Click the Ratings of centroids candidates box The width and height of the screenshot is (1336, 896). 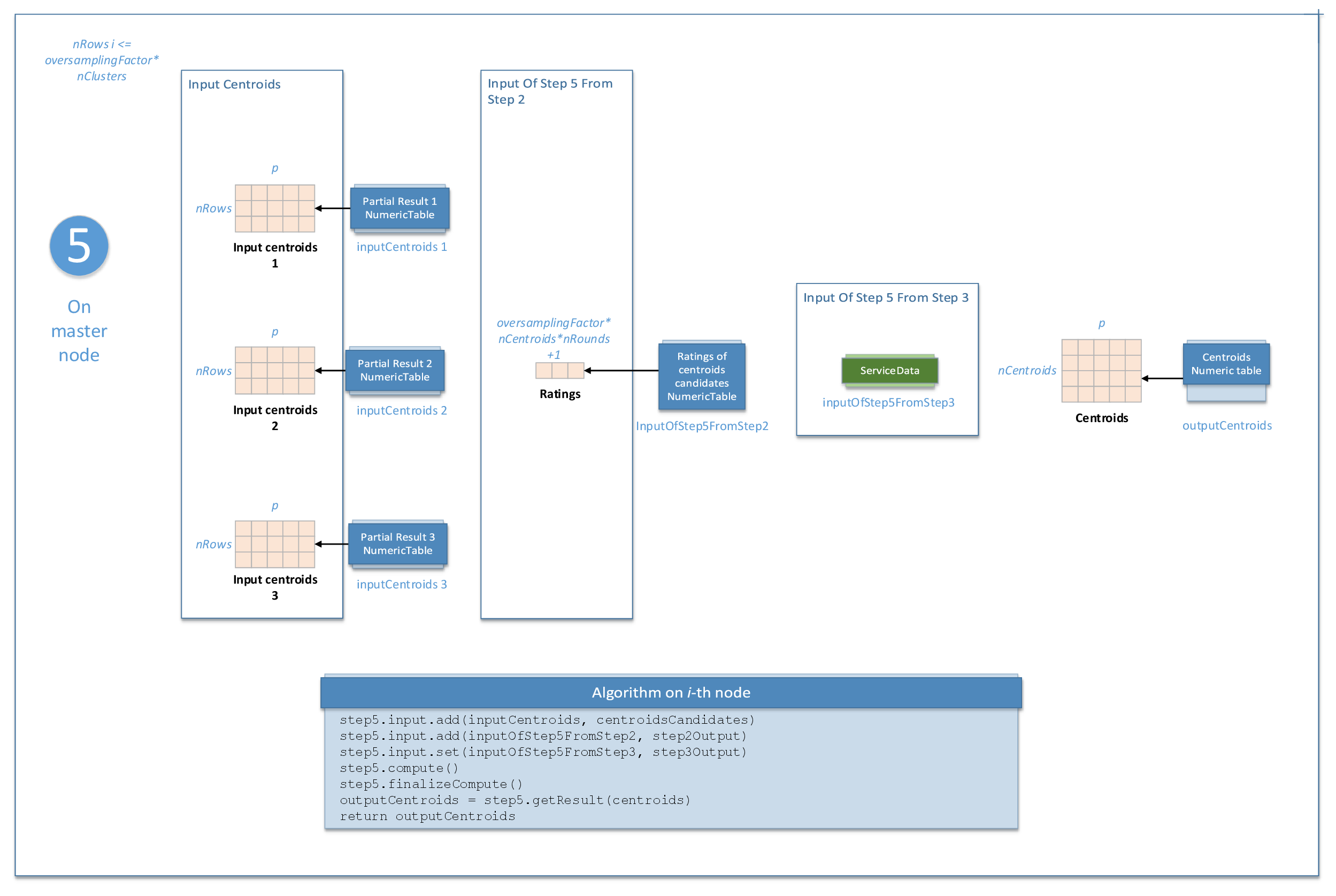click(701, 376)
